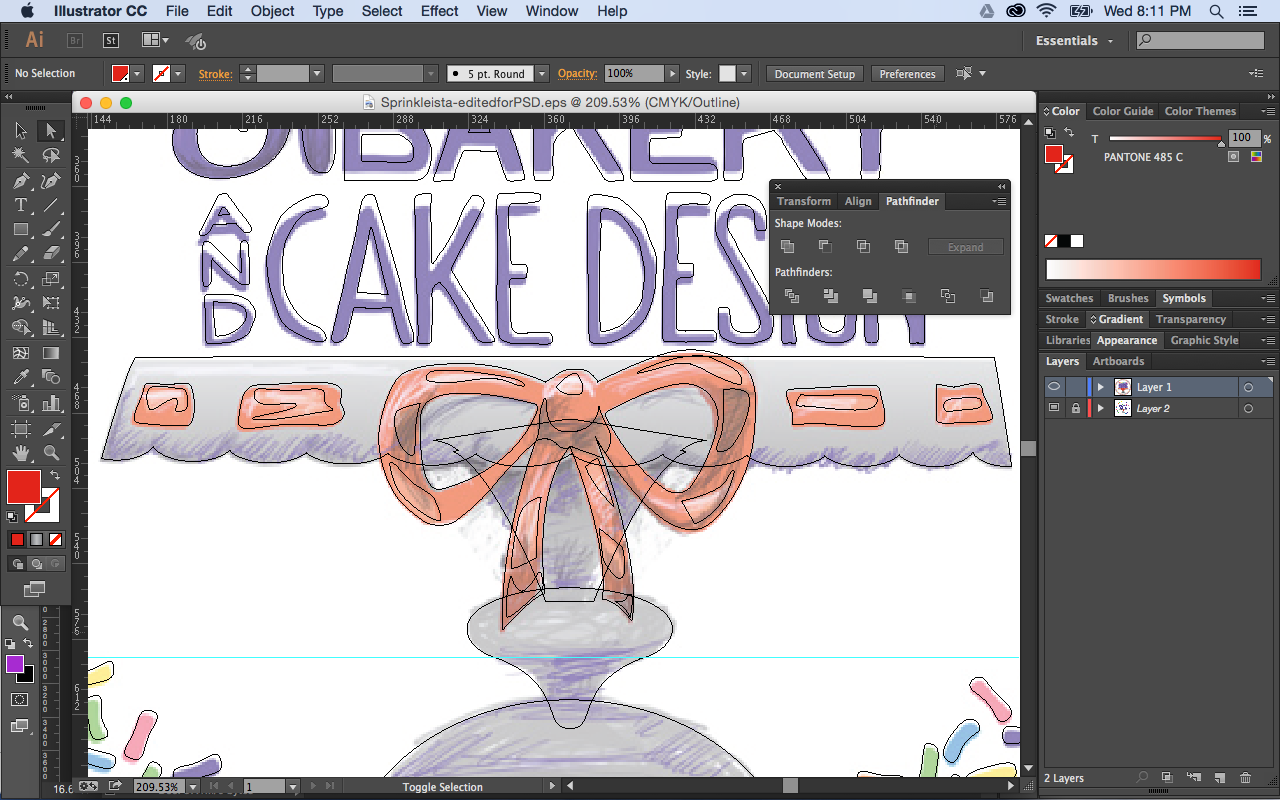Expand Layer 1 disclosure triangle
Viewport: 1280px width, 800px height.
tap(1101, 387)
